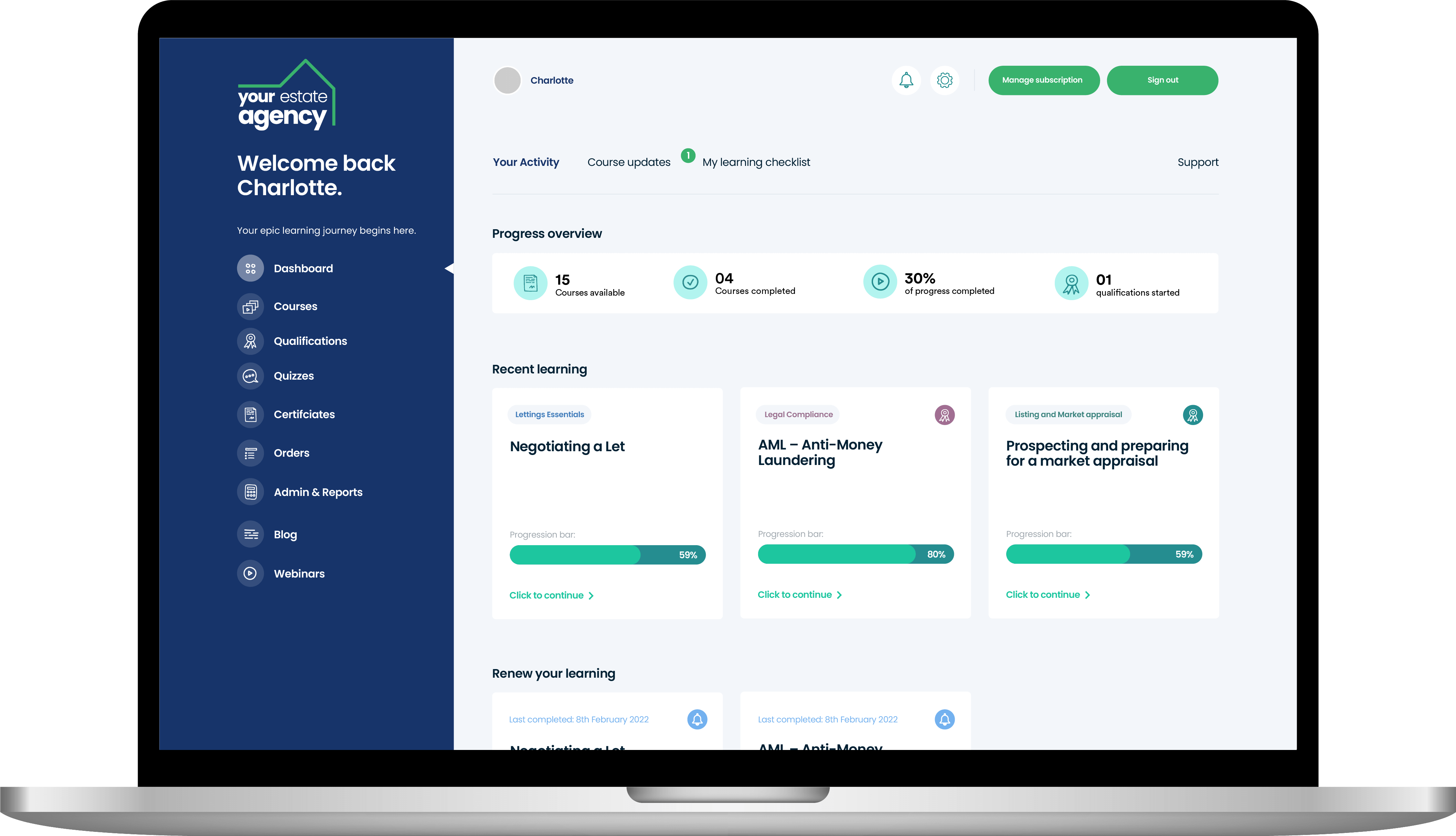Click the qualifications started ribbon icon
The height and width of the screenshot is (836, 1456).
pyautogui.click(x=1071, y=283)
